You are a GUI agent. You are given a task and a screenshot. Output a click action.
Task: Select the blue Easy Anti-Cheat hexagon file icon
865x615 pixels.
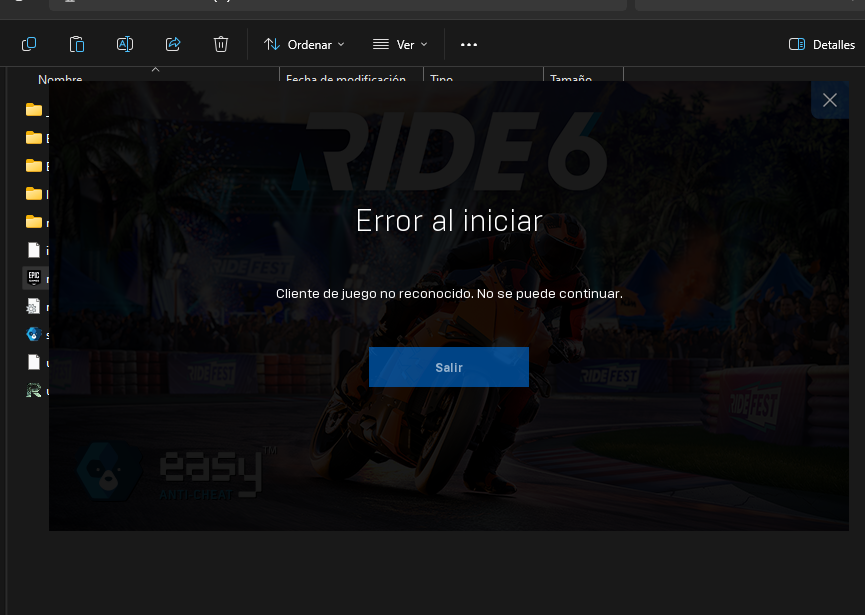click(34, 334)
